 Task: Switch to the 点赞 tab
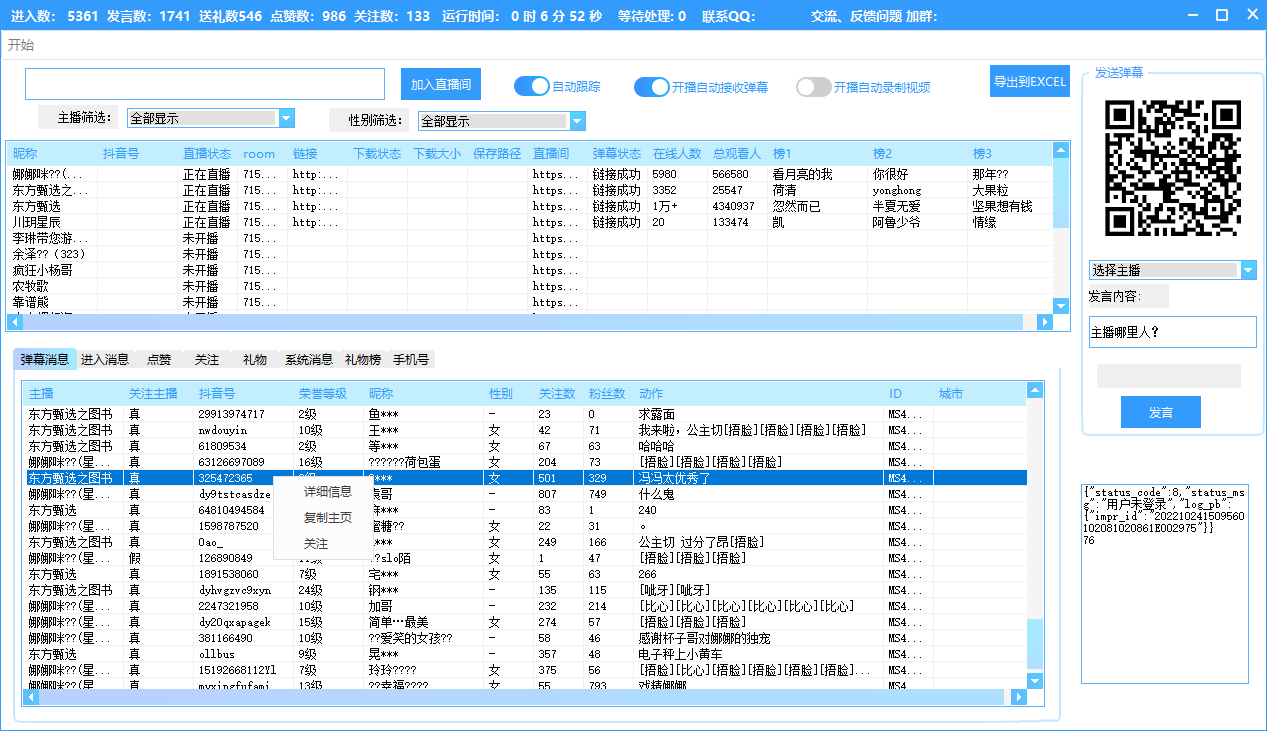click(x=159, y=359)
